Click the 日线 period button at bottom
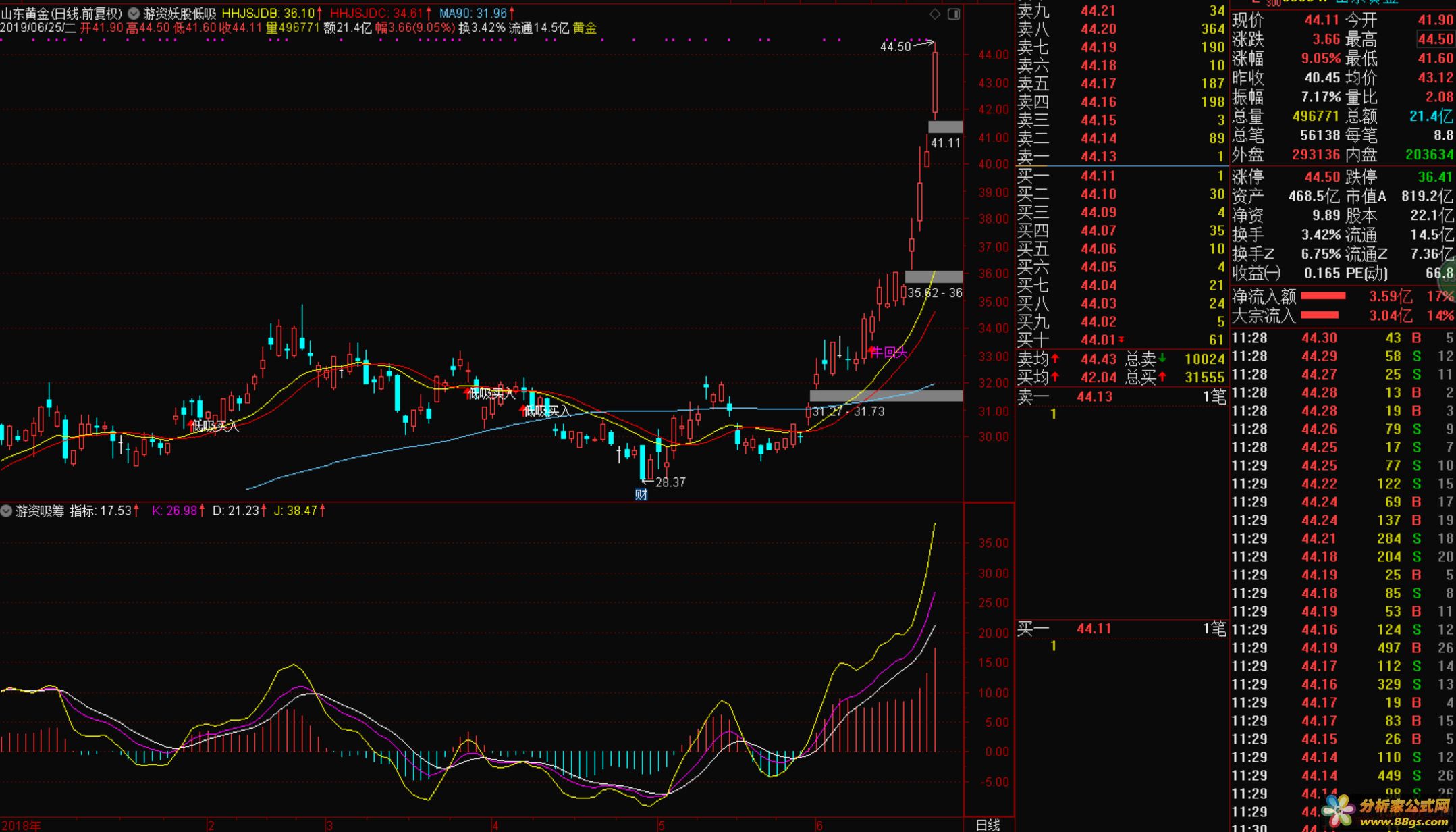This screenshot has width=1456, height=832. (x=988, y=825)
